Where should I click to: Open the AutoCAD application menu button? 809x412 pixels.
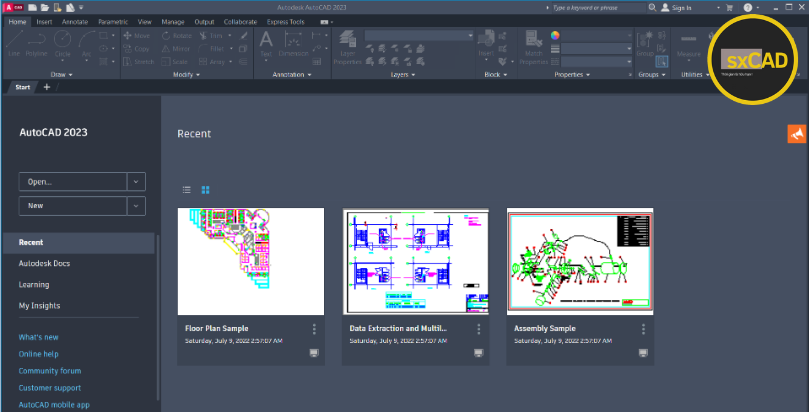[x=12, y=7]
